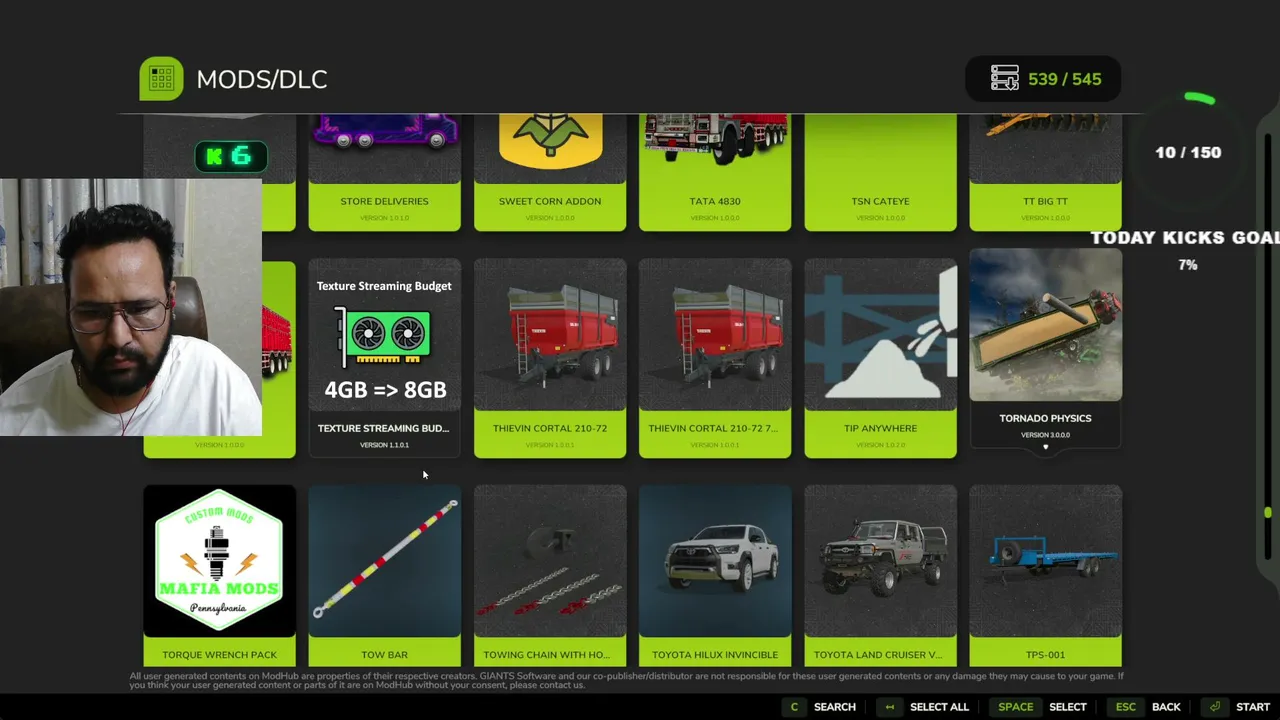The width and height of the screenshot is (1280, 720).
Task: Click the green graphics card icon
Action: [x=384, y=335]
